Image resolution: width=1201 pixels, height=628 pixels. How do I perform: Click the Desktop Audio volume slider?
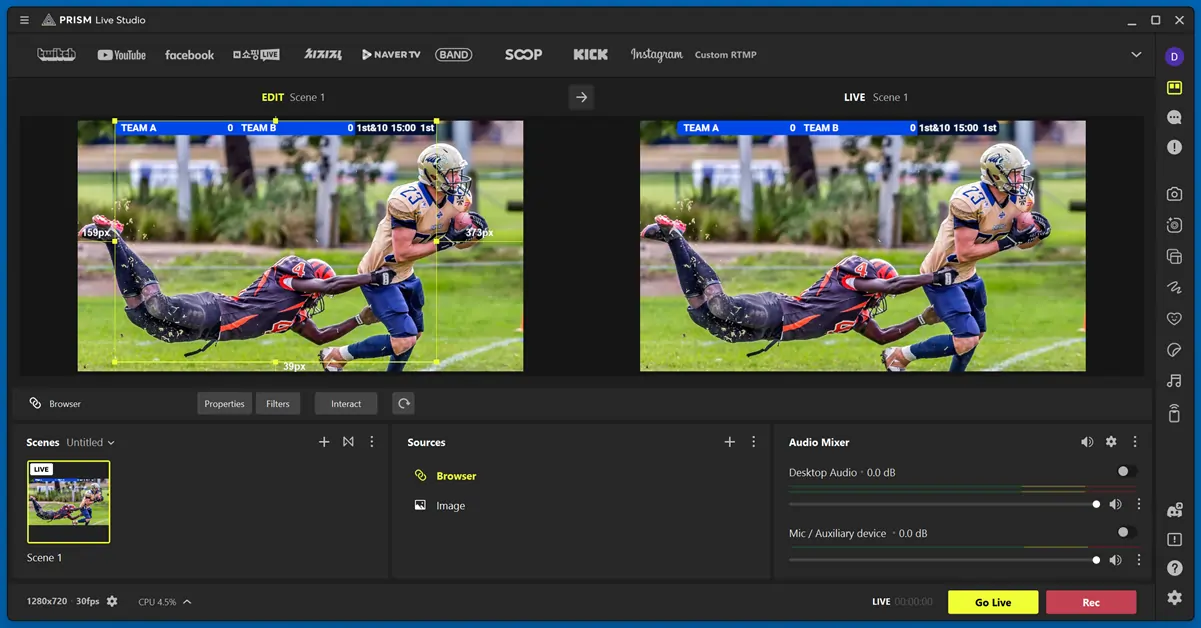942,505
